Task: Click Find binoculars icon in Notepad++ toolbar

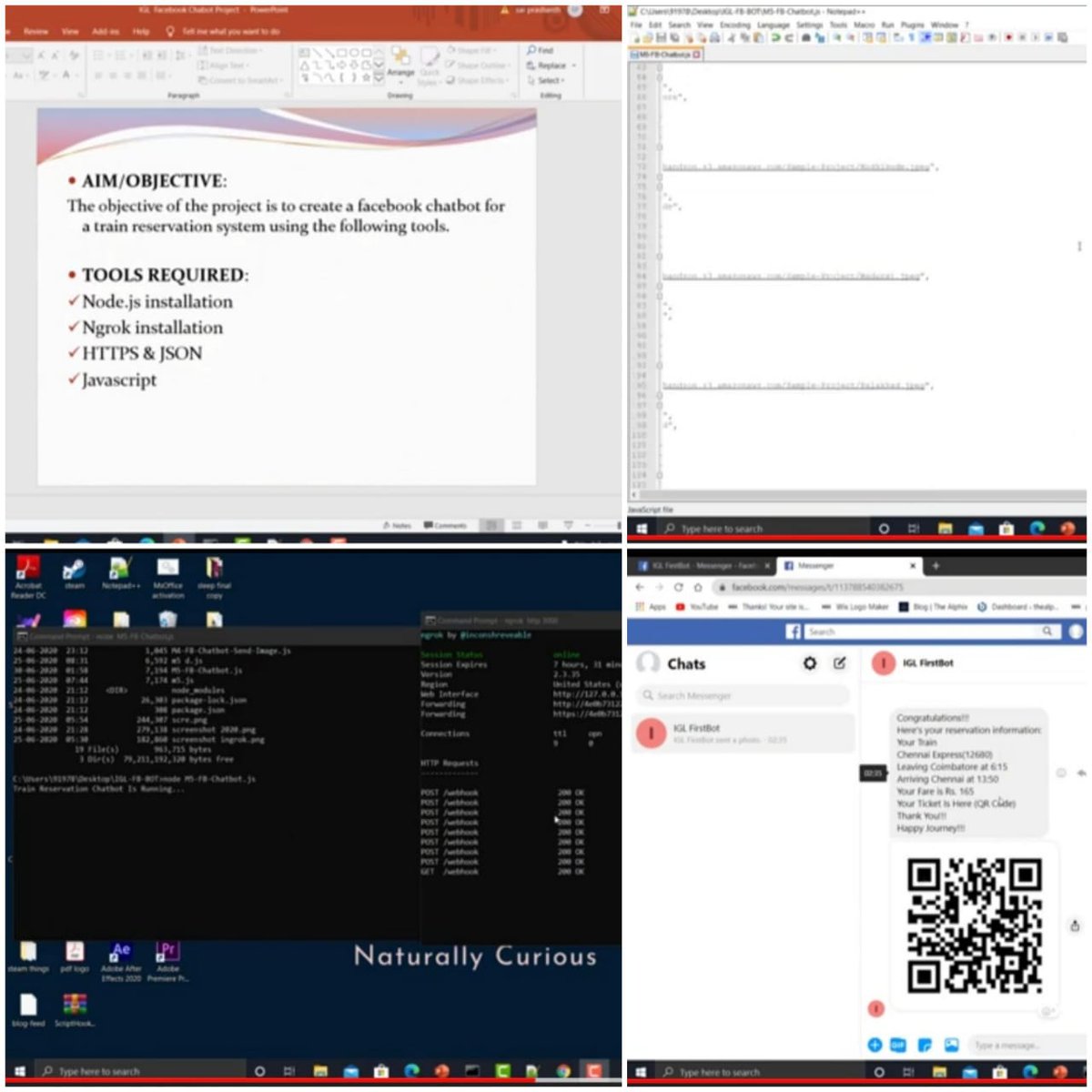Action: tap(806, 38)
